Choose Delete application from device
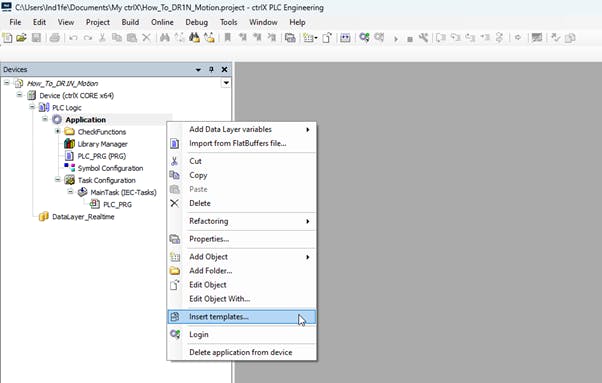This screenshot has height=383, width=602. pyautogui.click(x=241, y=352)
